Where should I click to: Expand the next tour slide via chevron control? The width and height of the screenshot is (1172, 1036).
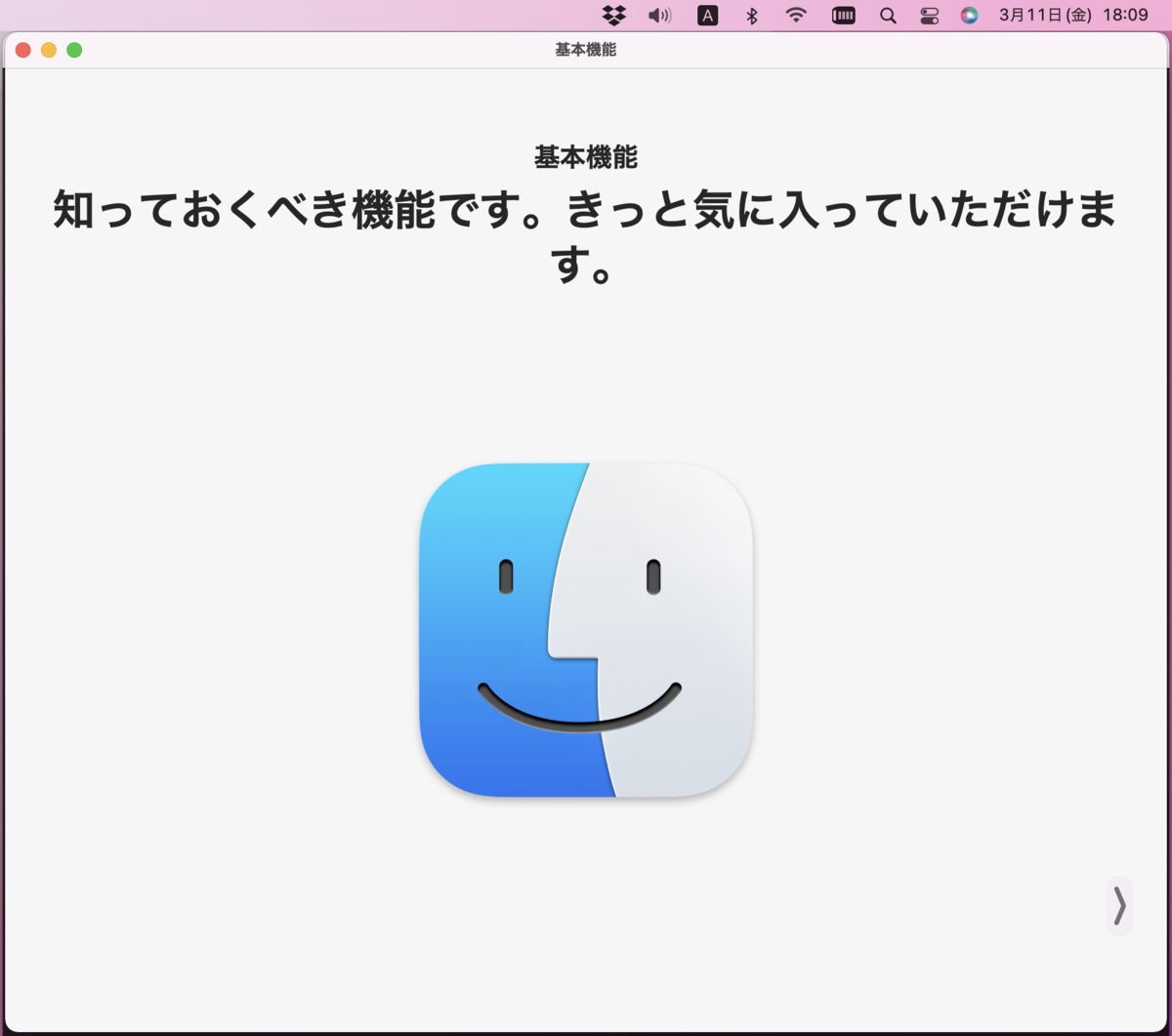1119,907
